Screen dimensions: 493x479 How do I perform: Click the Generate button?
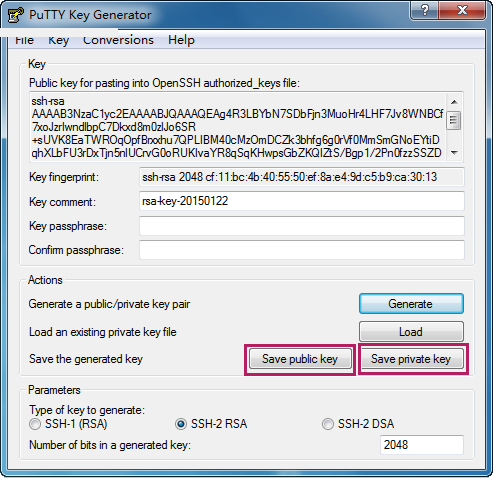click(411, 304)
